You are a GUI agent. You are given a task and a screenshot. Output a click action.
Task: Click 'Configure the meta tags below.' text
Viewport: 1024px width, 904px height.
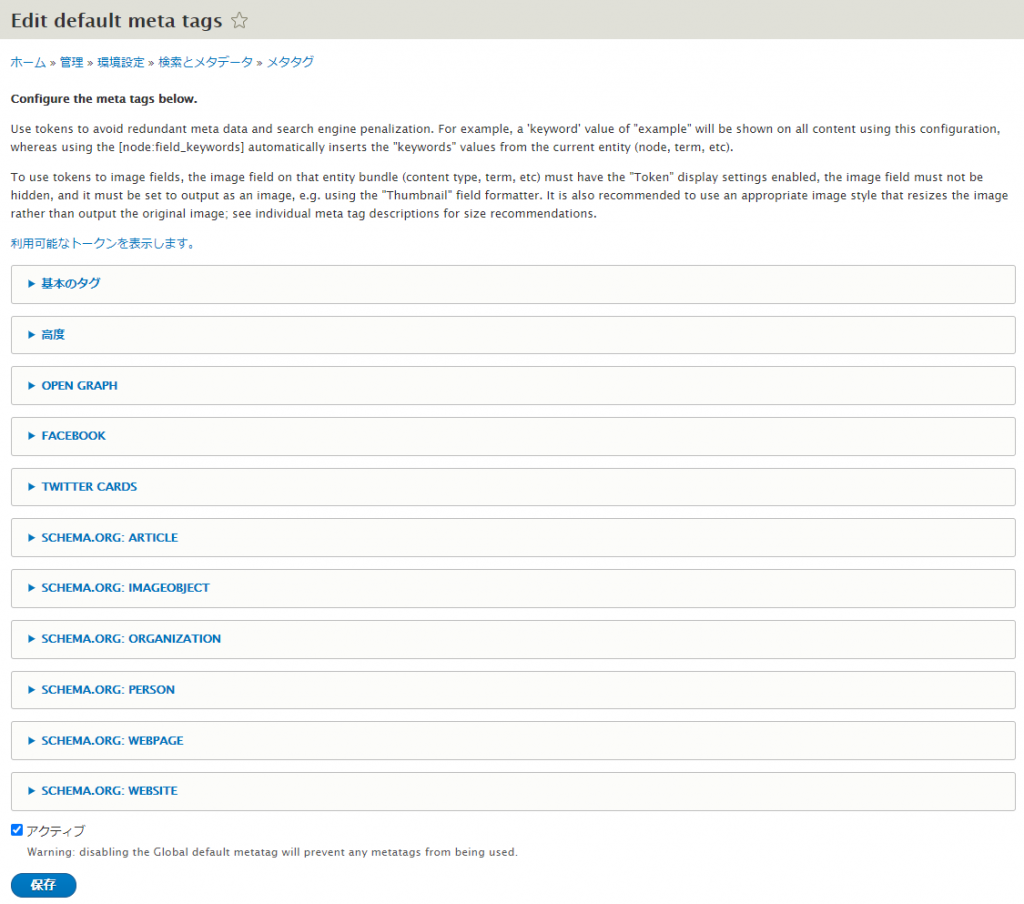(104, 99)
